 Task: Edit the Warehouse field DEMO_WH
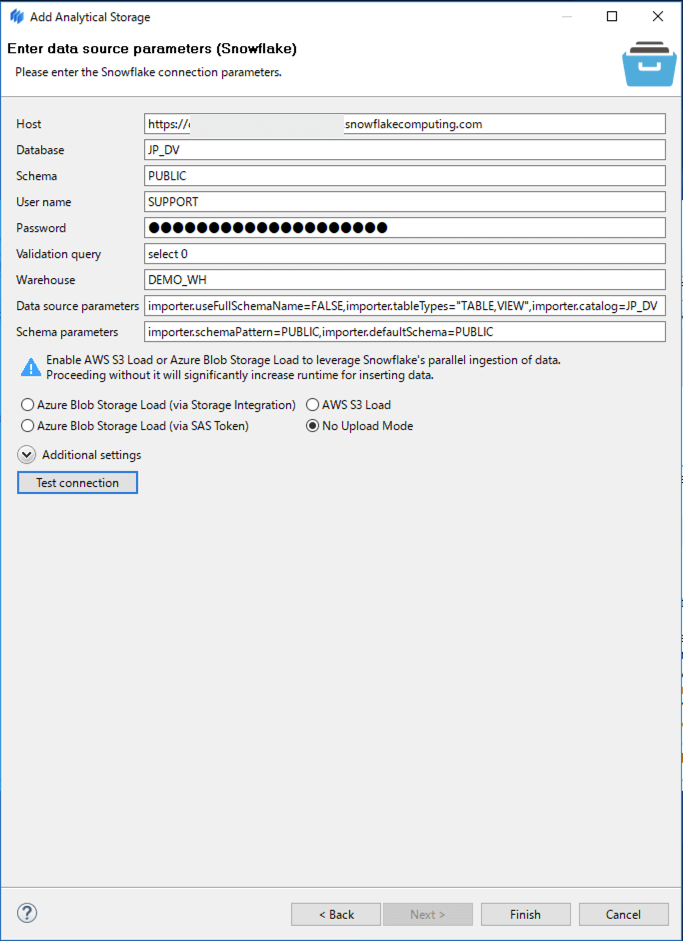click(405, 280)
